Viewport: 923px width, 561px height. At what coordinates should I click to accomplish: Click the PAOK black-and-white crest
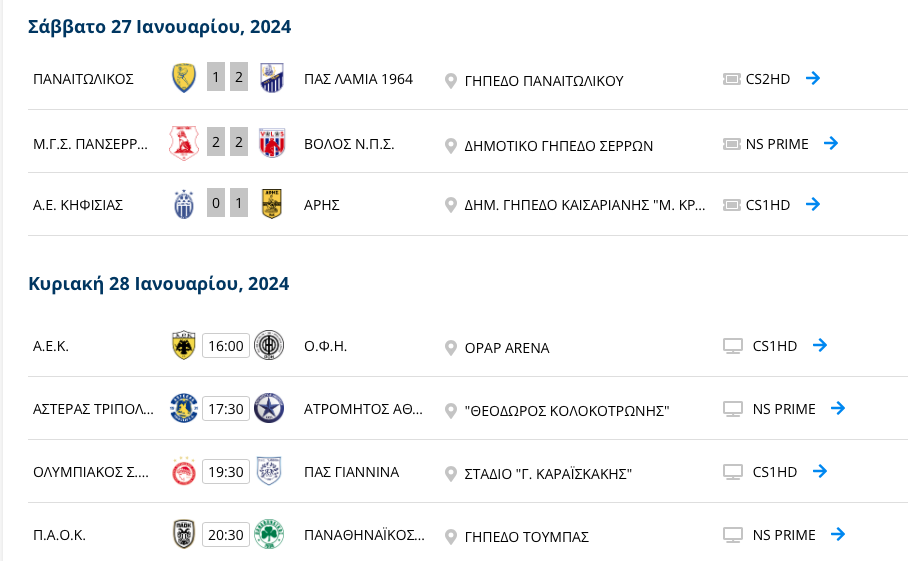coord(184,534)
